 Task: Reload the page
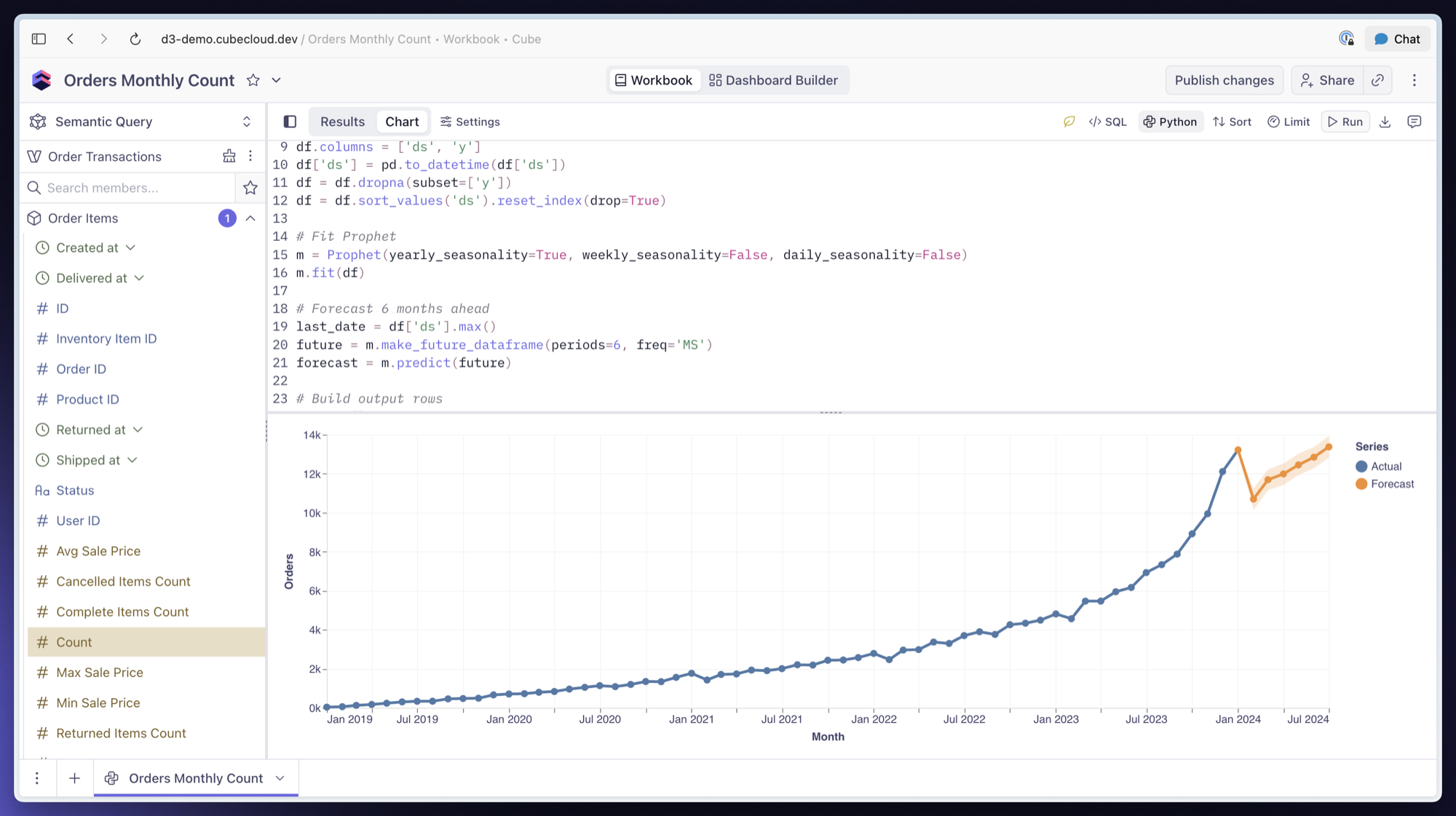tap(135, 39)
